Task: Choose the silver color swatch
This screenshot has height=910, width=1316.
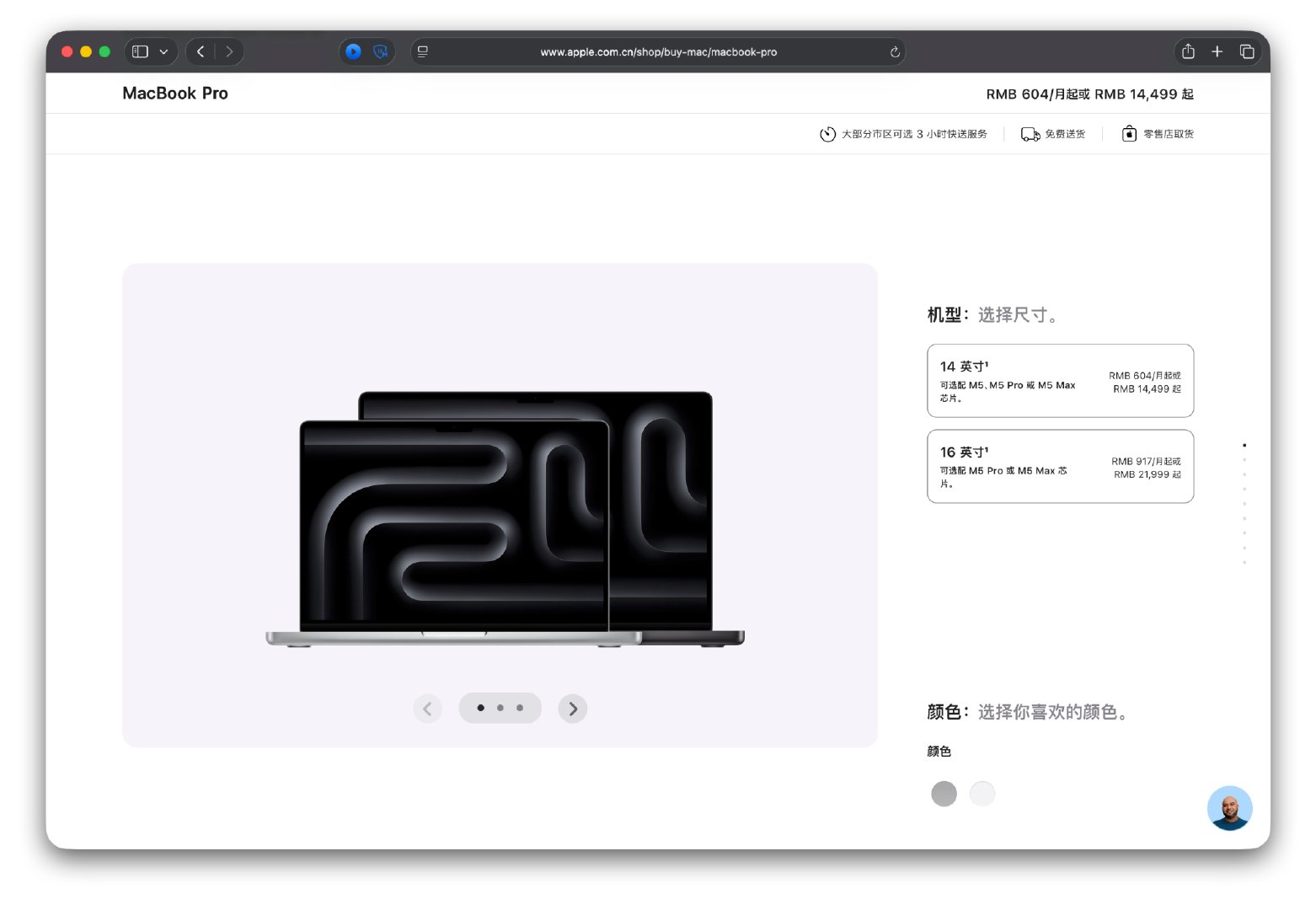Action: (x=982, y=794)
